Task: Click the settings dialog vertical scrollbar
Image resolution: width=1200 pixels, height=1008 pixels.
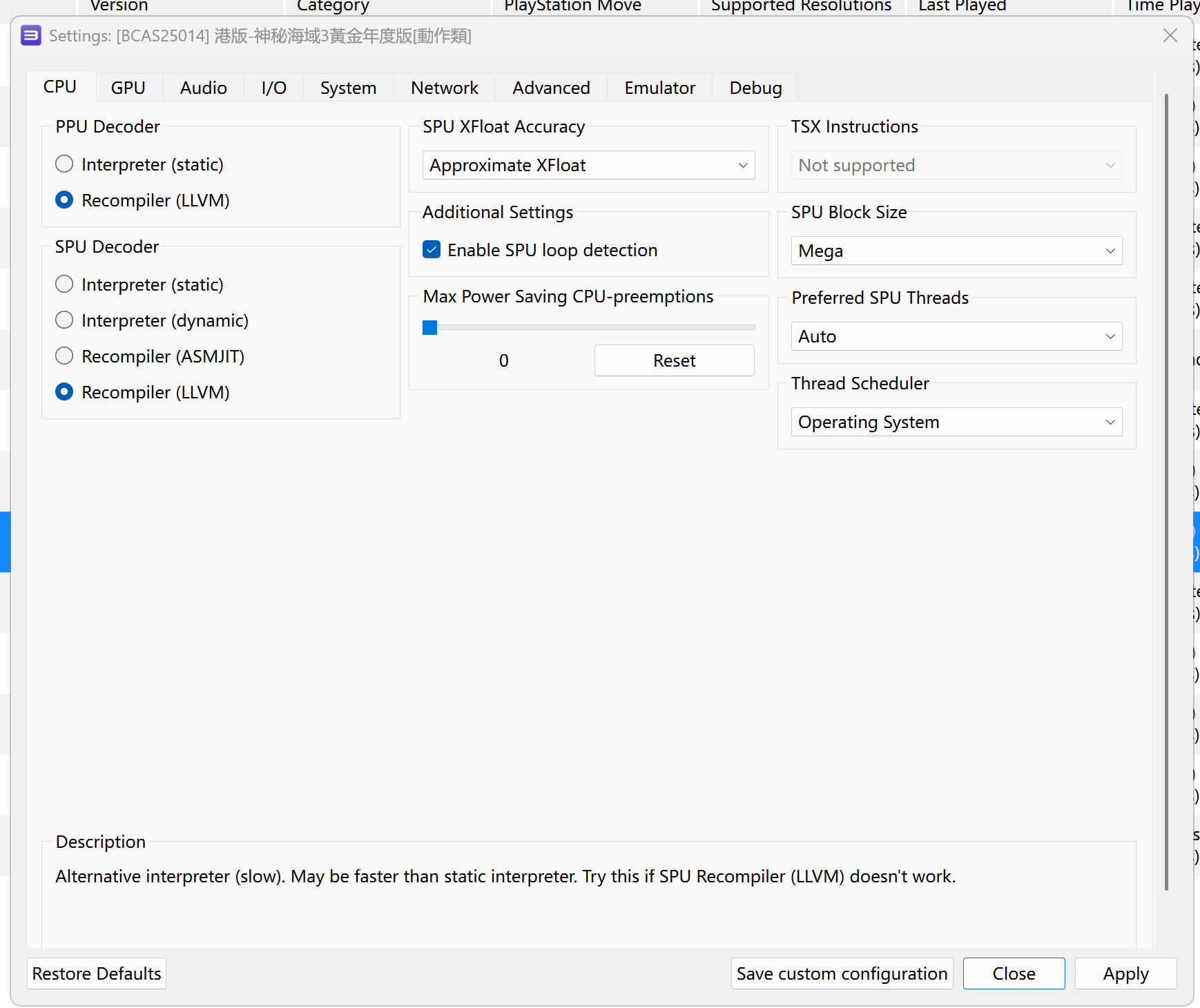Action: (1167, 492)
